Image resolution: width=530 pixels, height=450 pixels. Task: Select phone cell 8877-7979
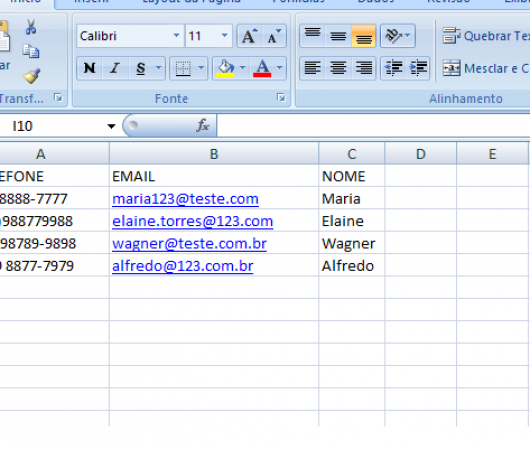[x=54, y=265]
